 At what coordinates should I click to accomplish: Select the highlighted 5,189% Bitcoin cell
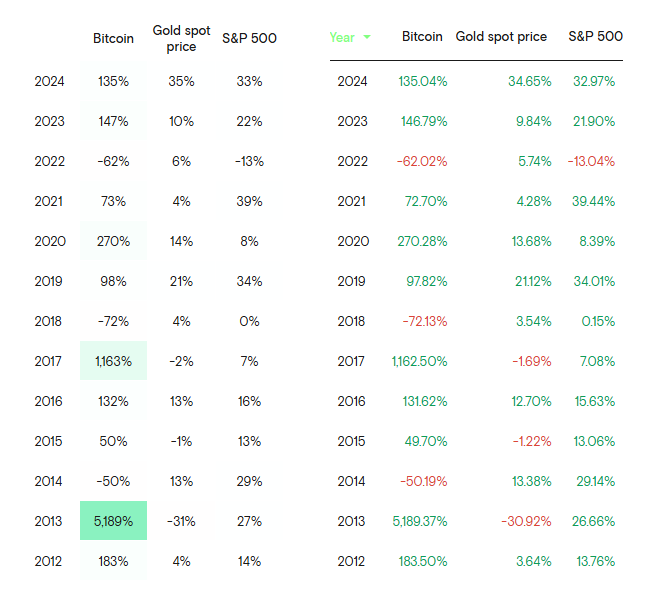[113, 521]
